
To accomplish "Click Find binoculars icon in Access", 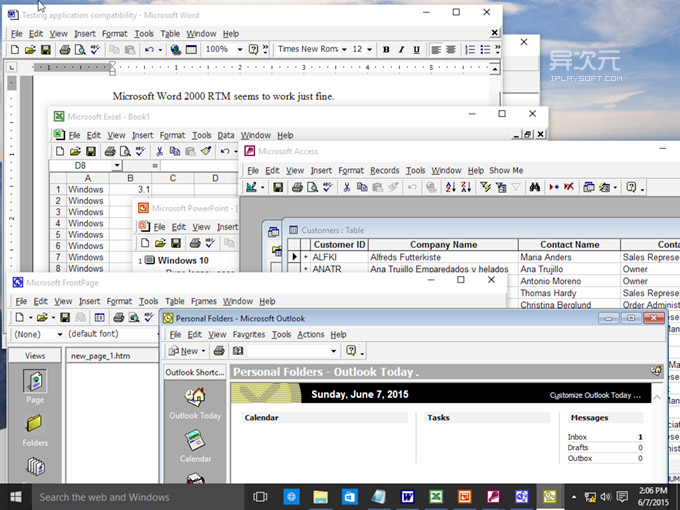I will tap(535, 187).
